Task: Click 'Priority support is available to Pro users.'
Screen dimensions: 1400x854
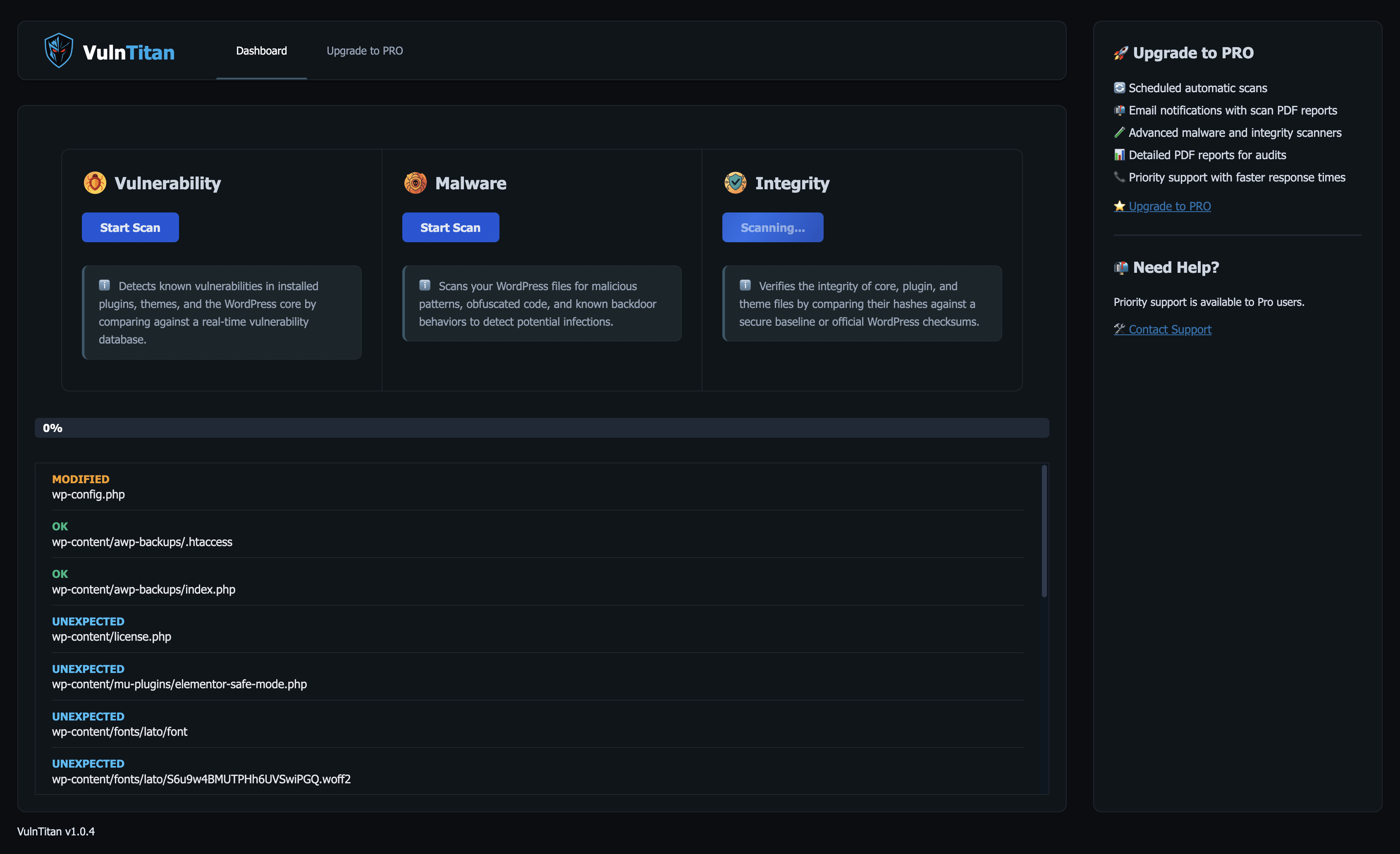Action: [x=1209, y=302]
